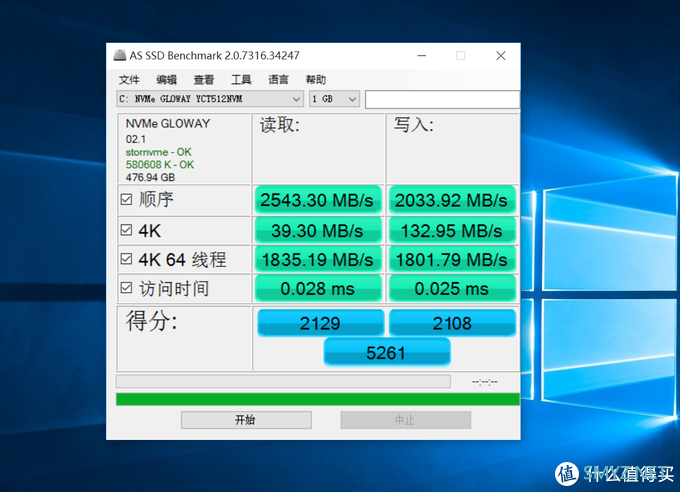The height and width of the screenshot is (492, 680).
Task: Click sequential read value 2543.30 MB/s
Action: [318, 200]
